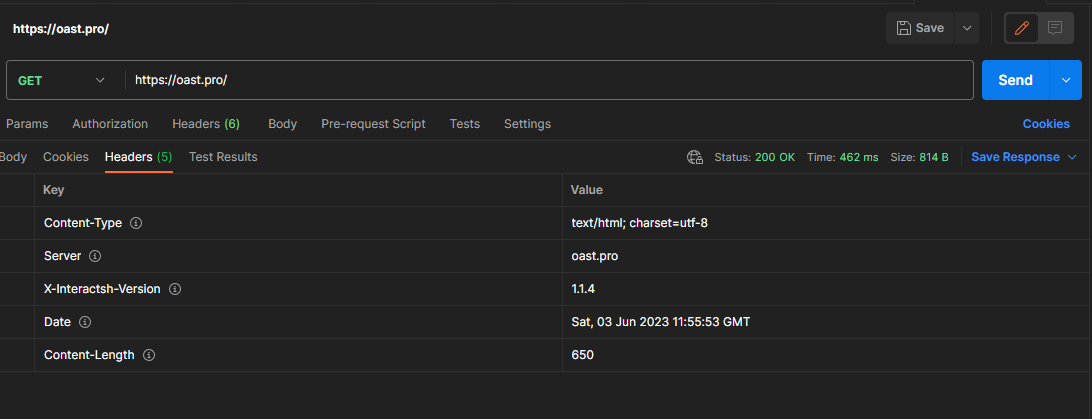Image resolution: width=1092 pixels, height=419 pixels.
Task: Open the comments icon panel
Action: point(1054,28)
